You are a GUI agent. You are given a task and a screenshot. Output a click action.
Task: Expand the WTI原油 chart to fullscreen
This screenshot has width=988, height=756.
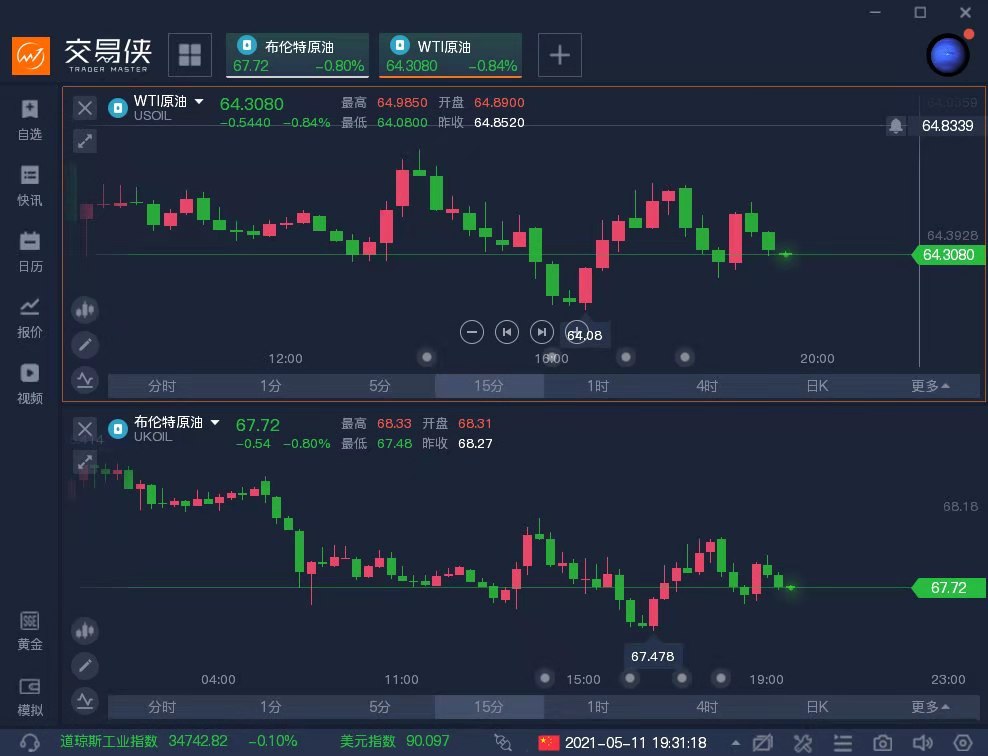point(84,140)
